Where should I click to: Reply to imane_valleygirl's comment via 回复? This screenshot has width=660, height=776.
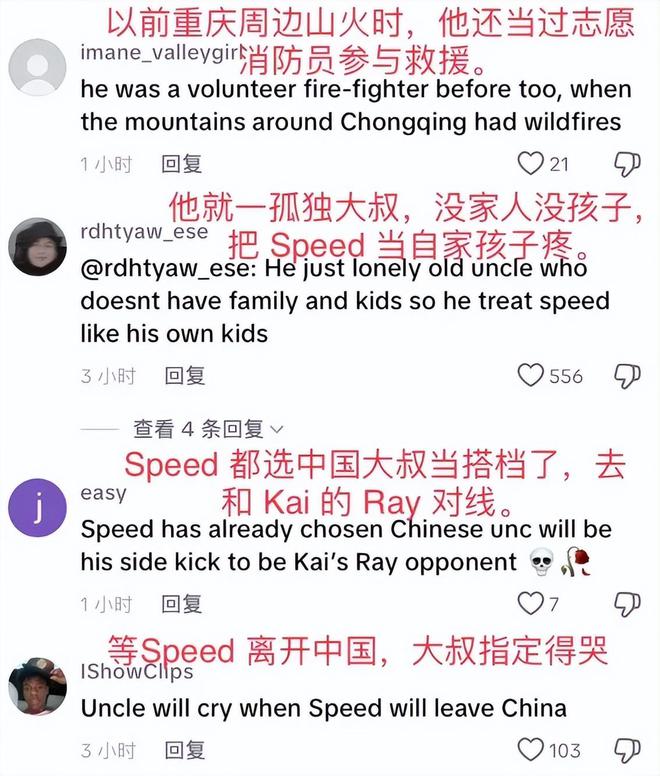[182, 164]
